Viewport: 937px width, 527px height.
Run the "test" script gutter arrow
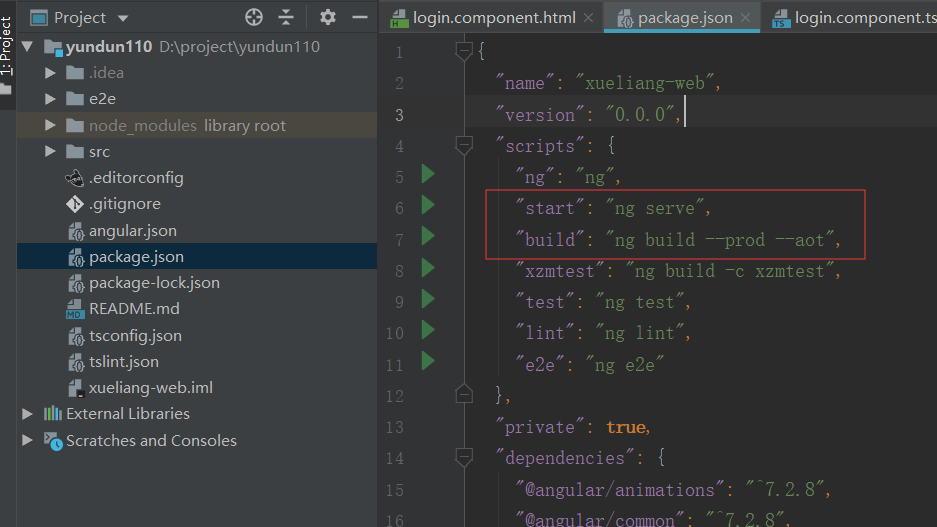(428, 299)
